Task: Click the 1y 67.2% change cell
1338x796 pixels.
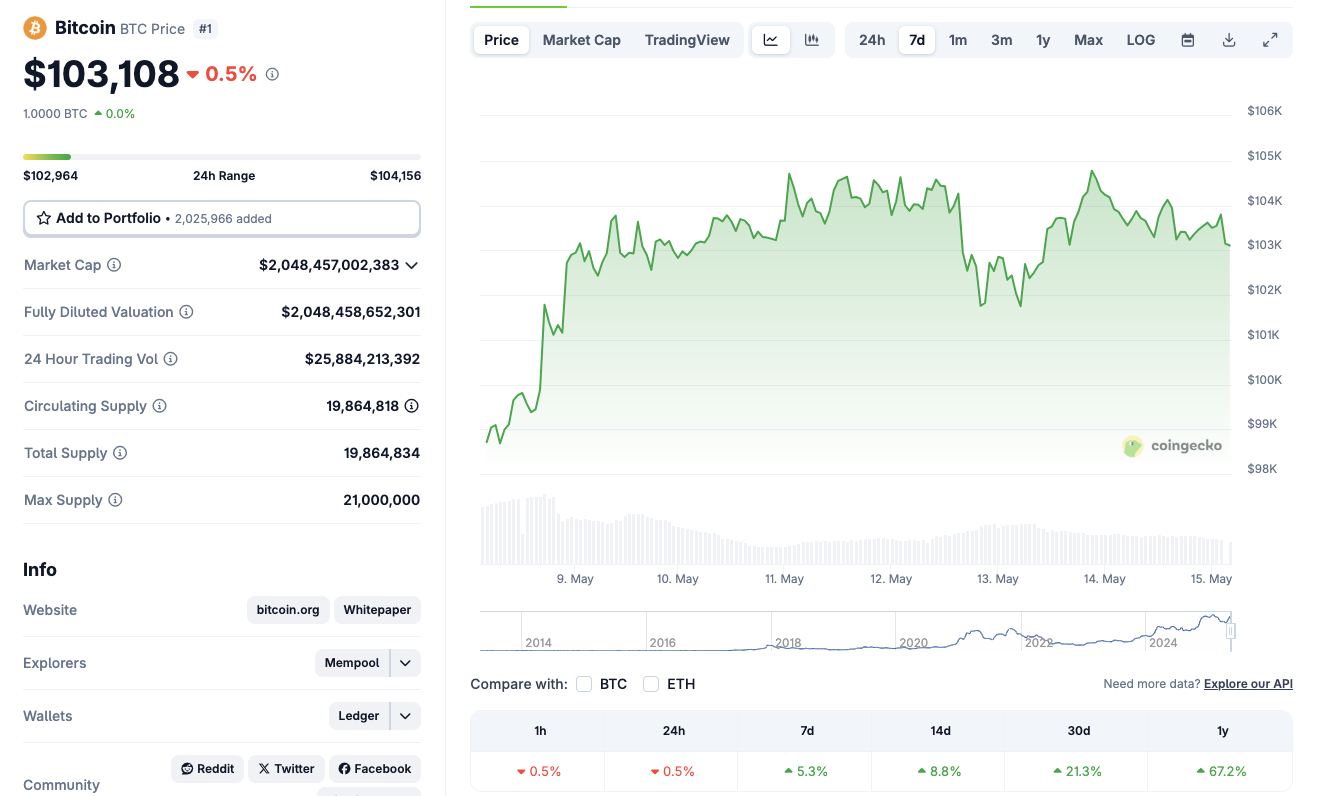Action: point(1222,771)
